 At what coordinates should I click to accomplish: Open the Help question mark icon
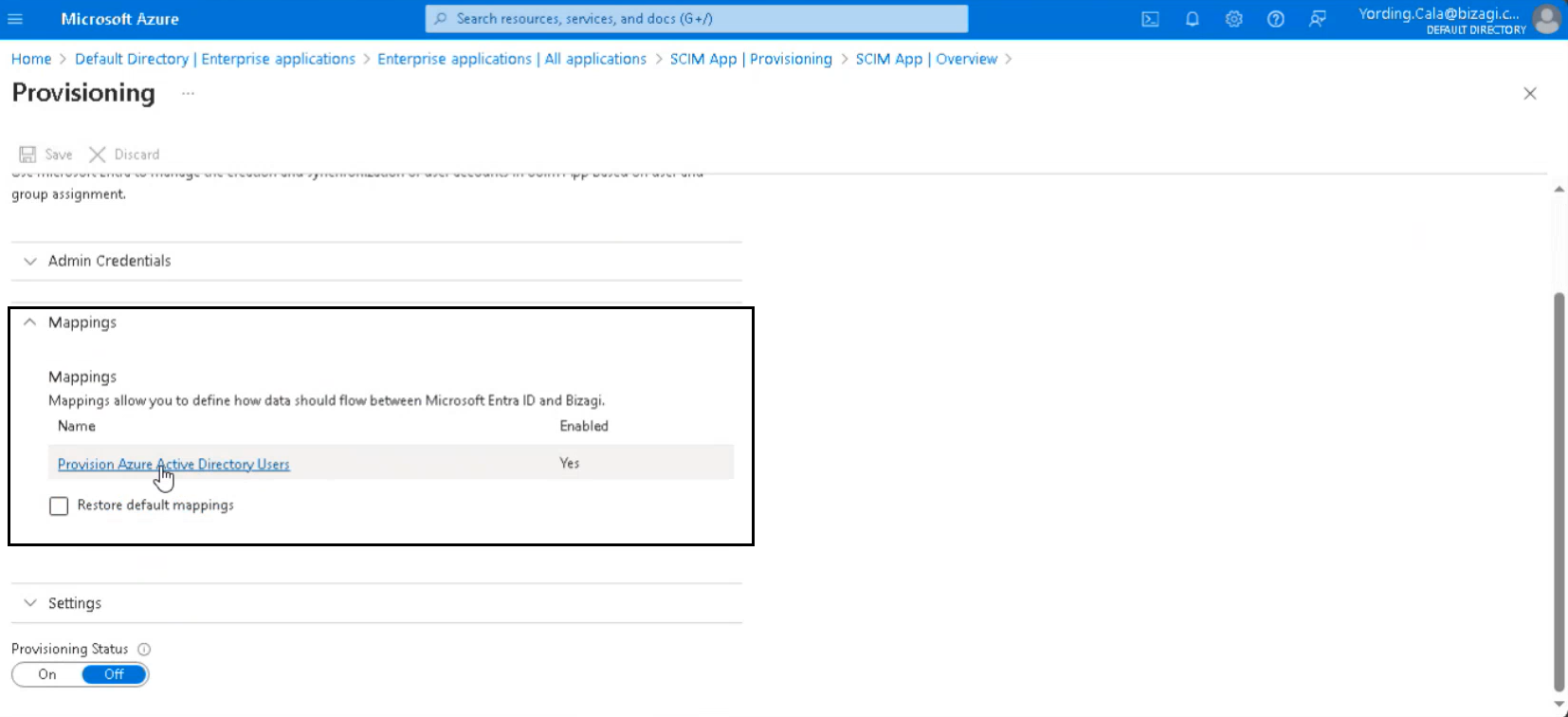click(x=1276, y=19)
